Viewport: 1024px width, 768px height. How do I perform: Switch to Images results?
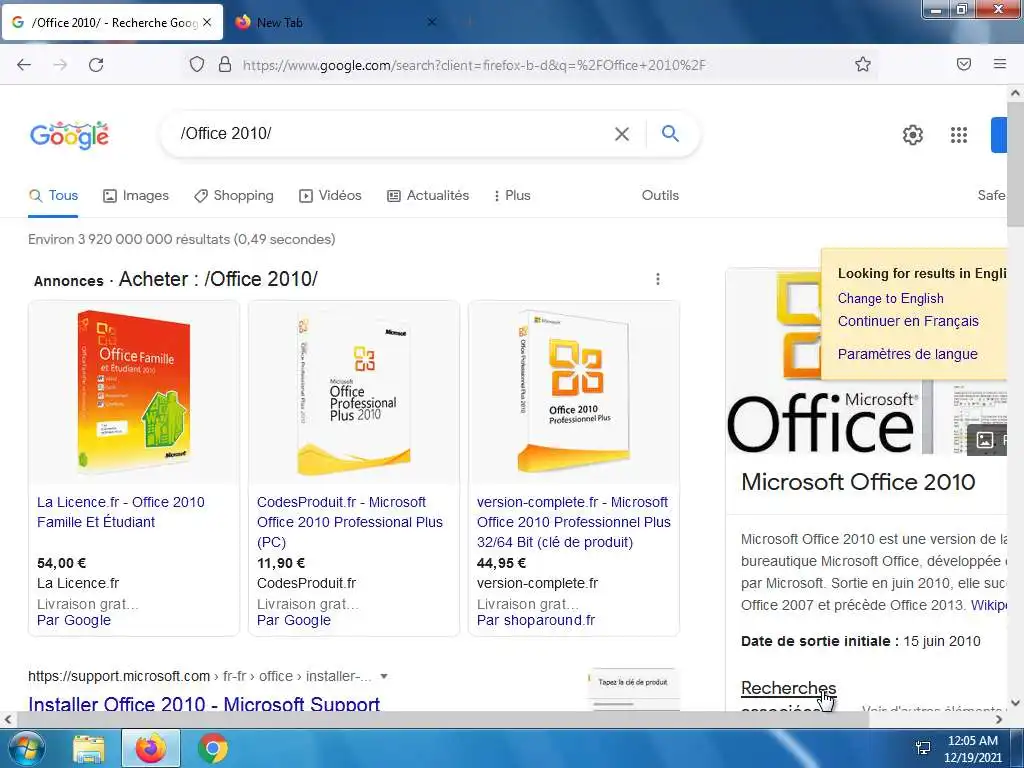pos(136,195)
